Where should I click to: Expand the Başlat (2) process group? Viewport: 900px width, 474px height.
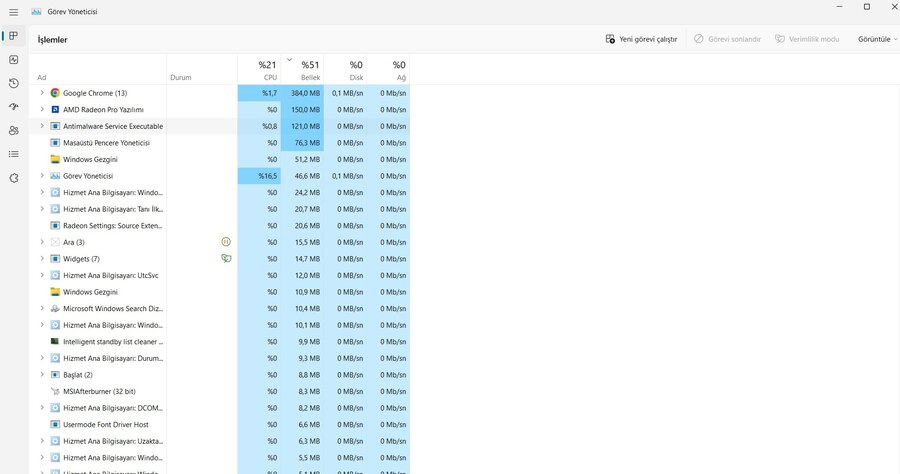click(x=41, y=375)
